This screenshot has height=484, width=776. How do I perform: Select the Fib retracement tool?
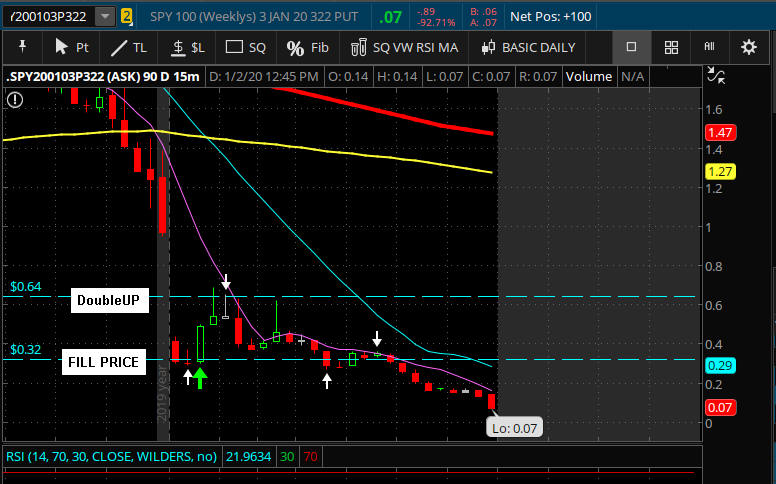(307, 48)
